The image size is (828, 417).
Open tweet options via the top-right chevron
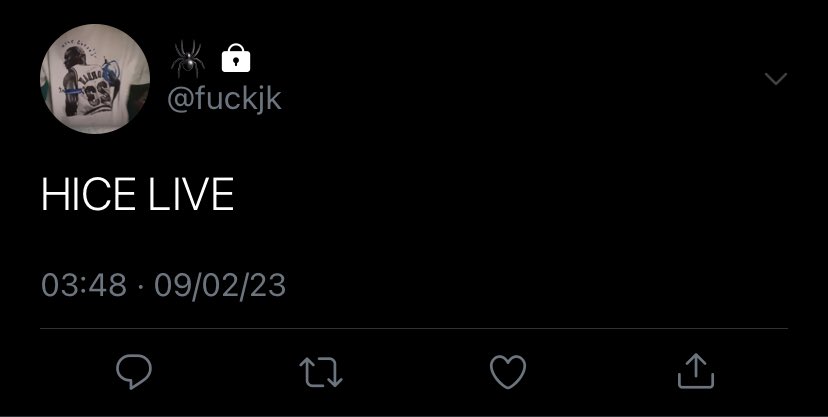click(776, 79)
